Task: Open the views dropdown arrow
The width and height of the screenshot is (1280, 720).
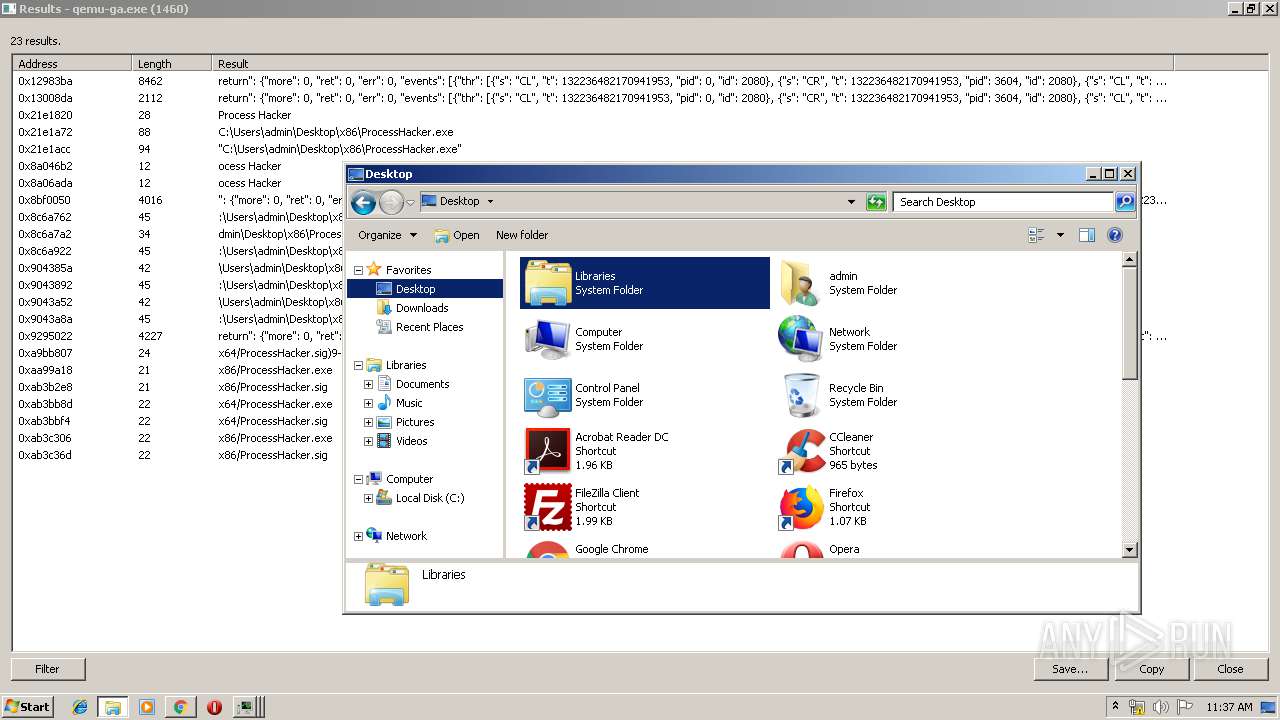Action: pyautogui.click(x=1060, y=235)
